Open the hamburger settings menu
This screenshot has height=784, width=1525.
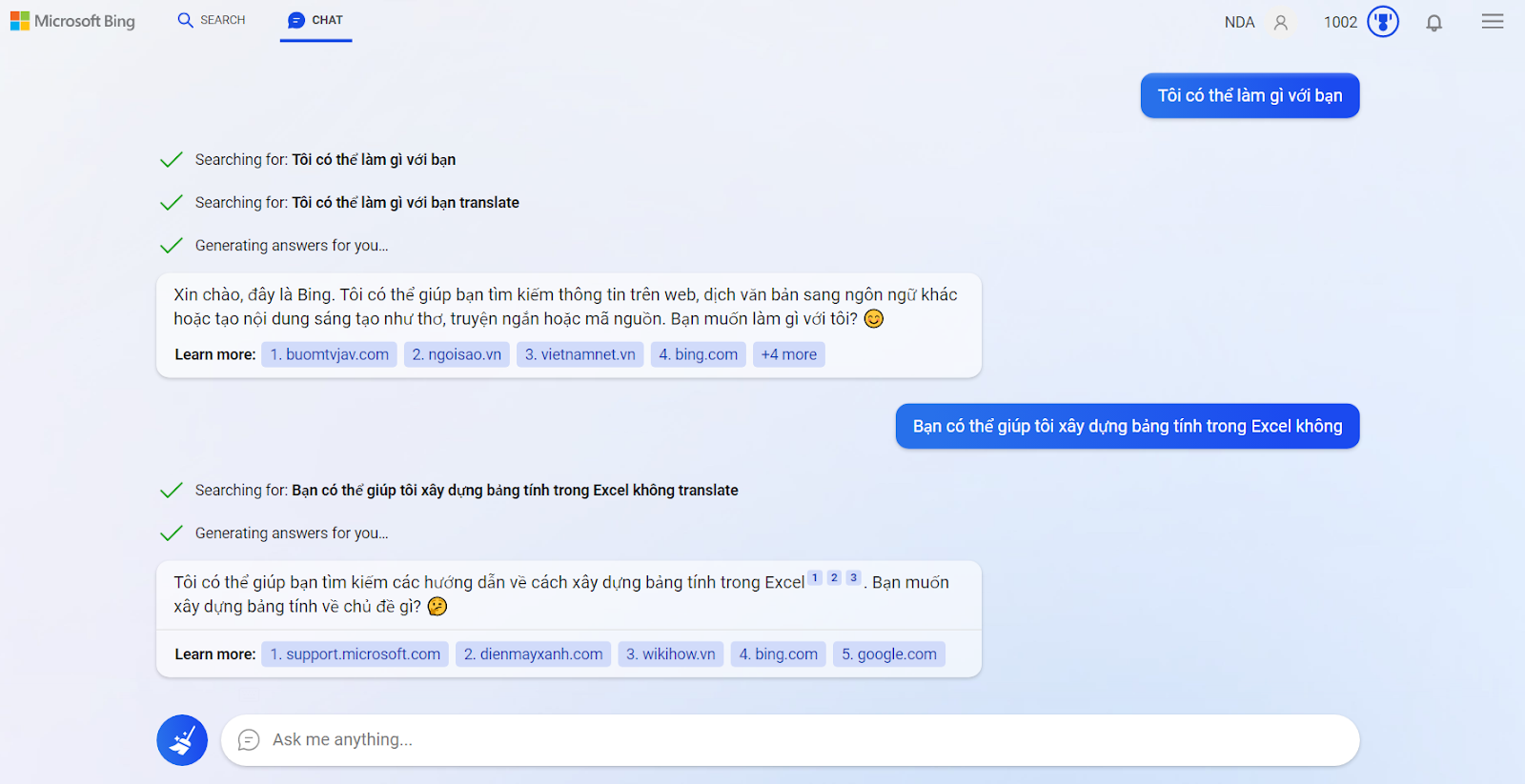pos(1493,21)
